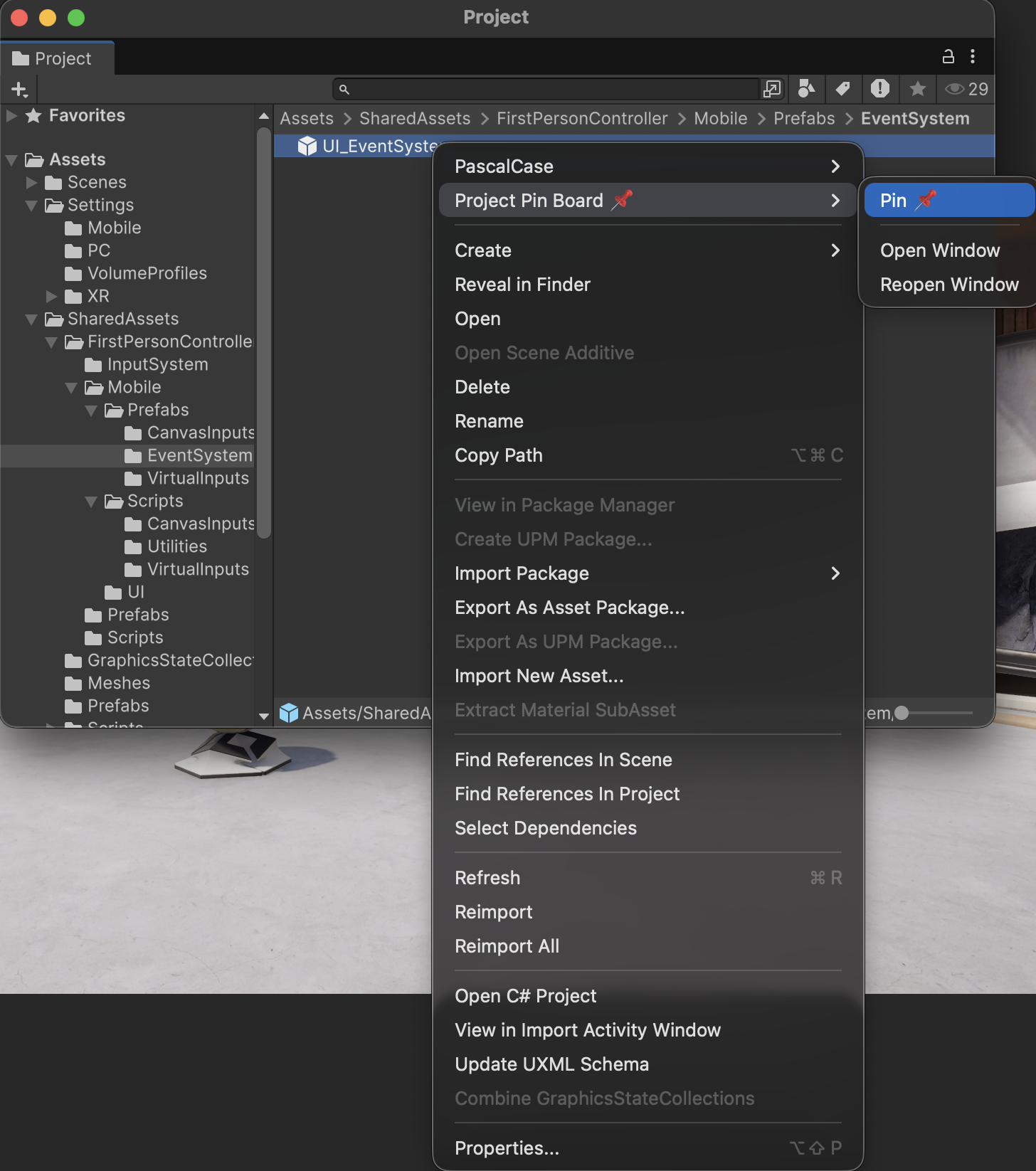Click Reveal in Finder menu entry
The width and height of the screenshot is (1036, 1171).
(x=522, y=285)
